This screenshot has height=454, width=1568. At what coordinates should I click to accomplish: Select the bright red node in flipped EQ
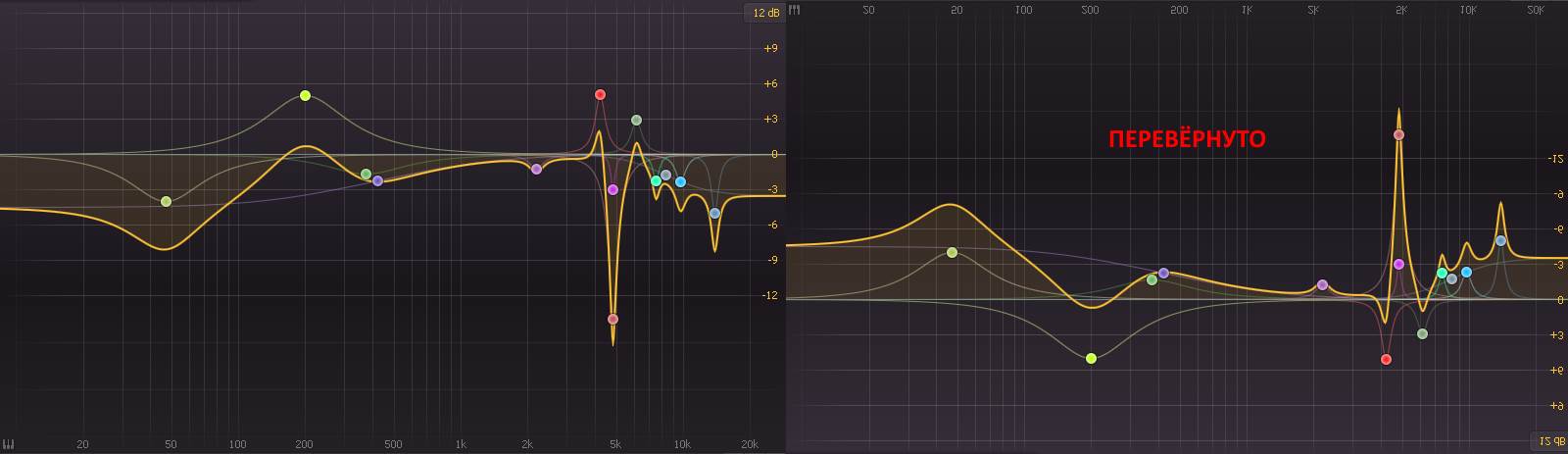(1386, 359)
